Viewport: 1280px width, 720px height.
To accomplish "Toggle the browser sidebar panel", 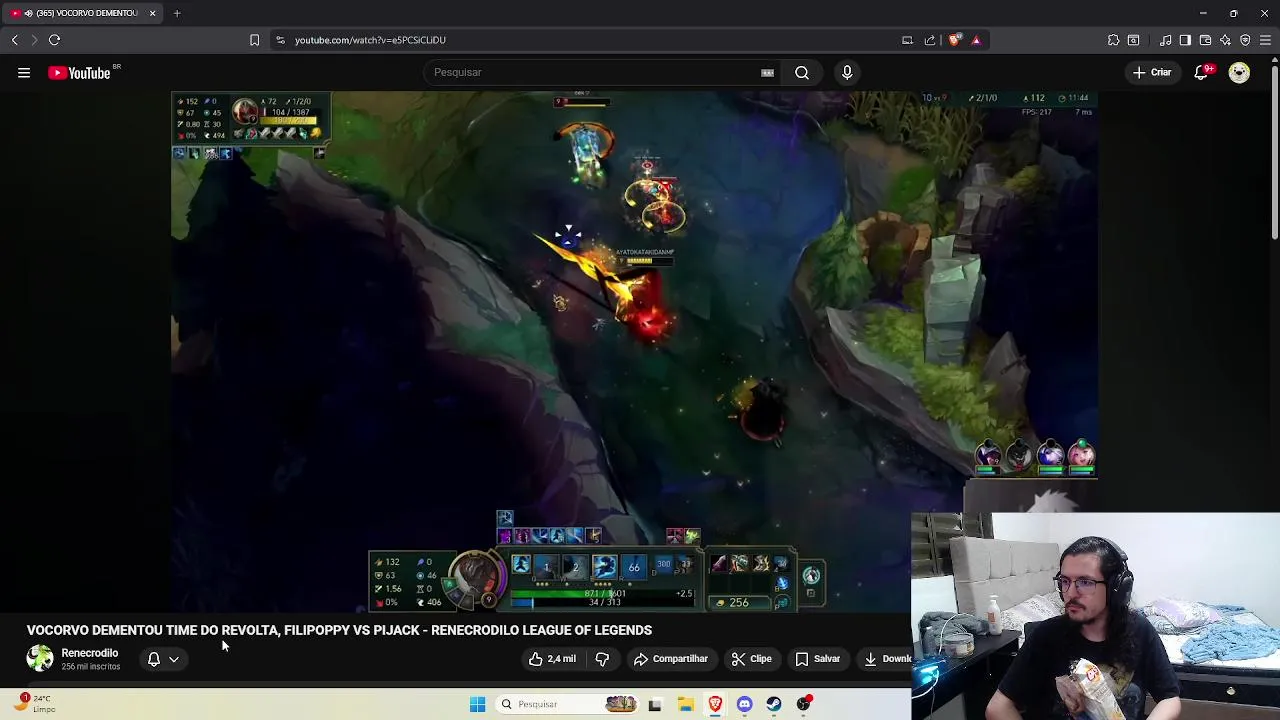I will (x=1185, y=40).
